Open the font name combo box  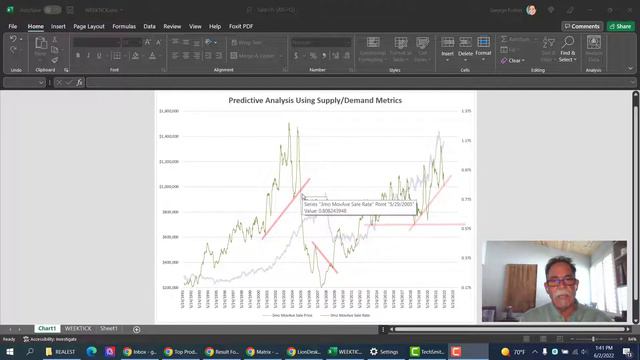(97, 42)
